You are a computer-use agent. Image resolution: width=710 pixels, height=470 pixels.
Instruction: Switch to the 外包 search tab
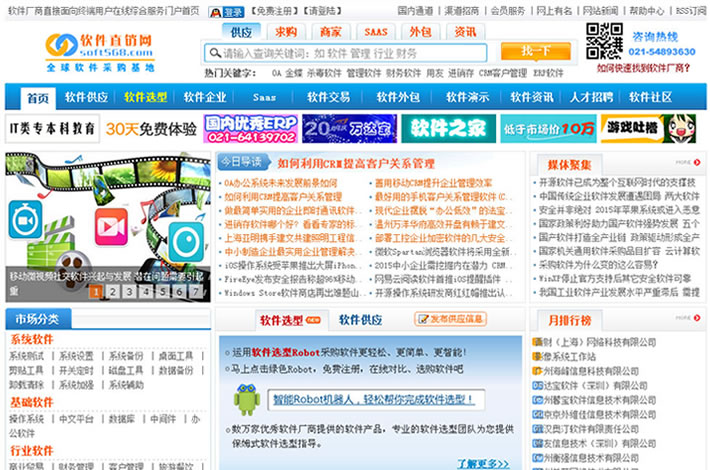420,32
